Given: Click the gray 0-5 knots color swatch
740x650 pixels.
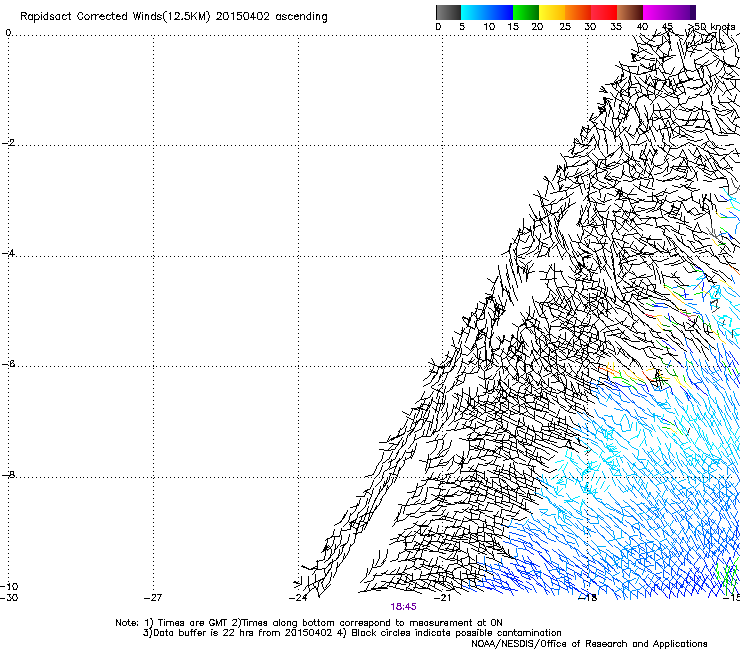Looking at the screenshot, I should click(x=448, y=12).
